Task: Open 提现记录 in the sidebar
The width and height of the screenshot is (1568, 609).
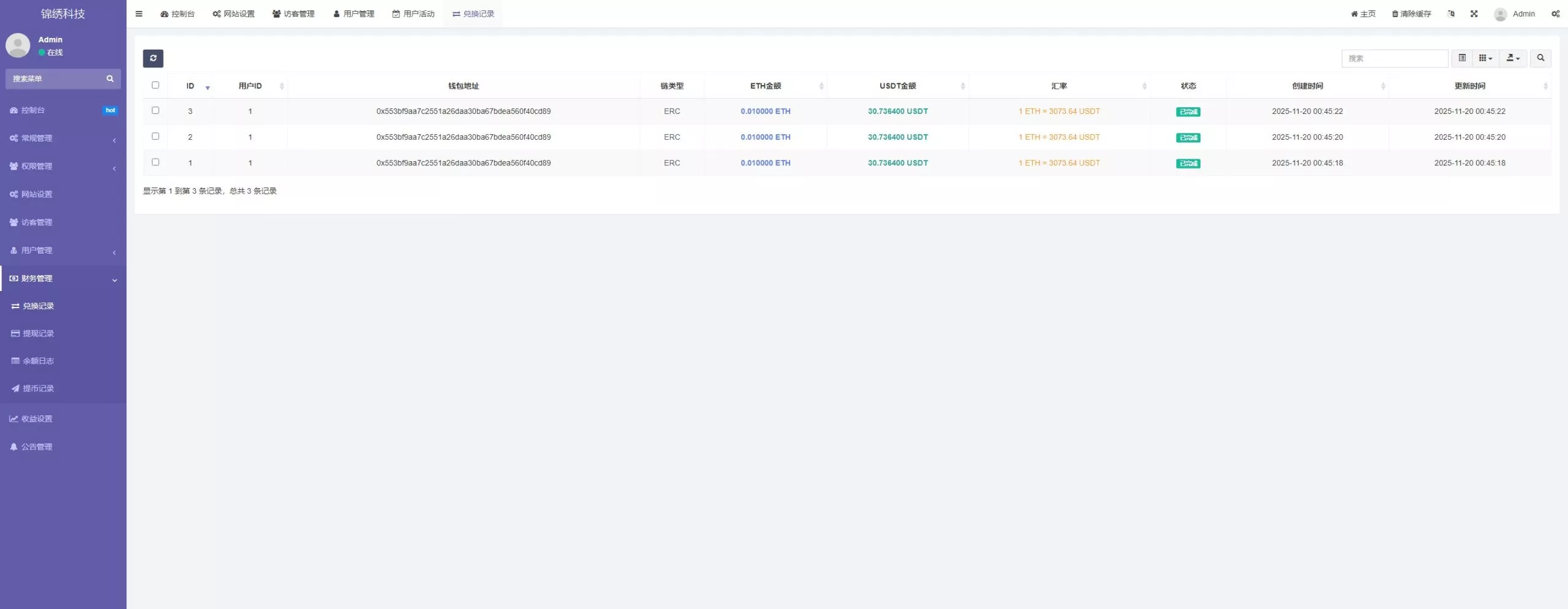Action: [38, 333]
